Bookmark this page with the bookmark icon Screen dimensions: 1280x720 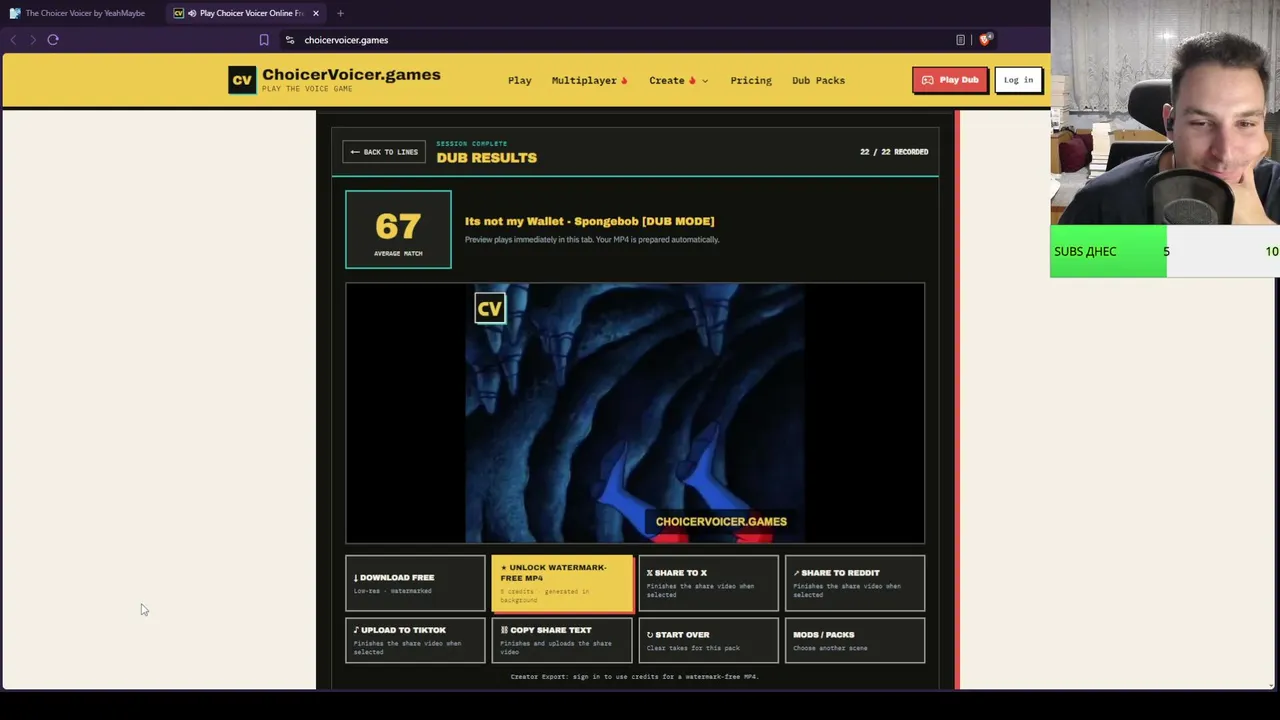click(264, 40)
